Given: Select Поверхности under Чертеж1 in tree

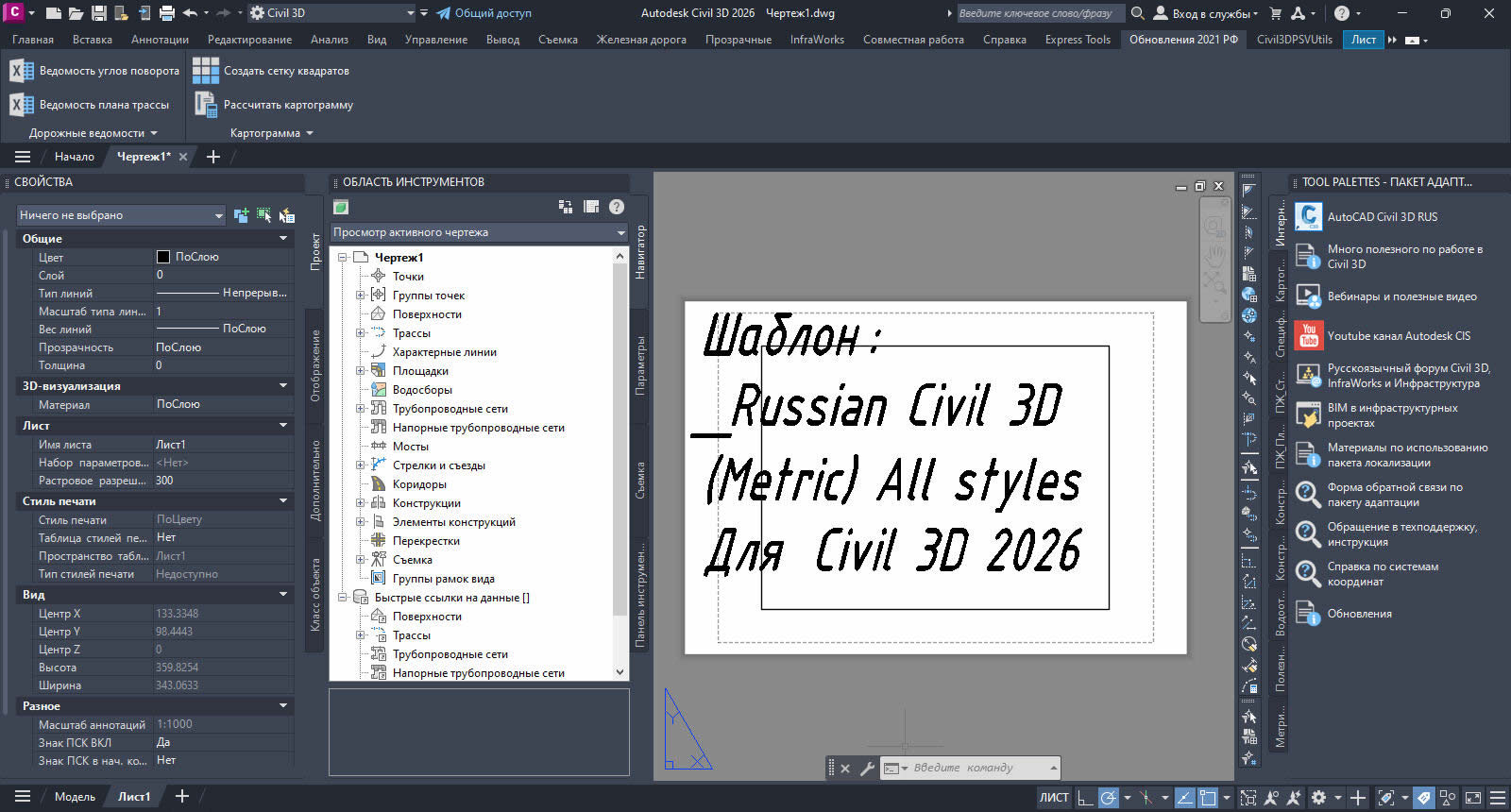Looking at the screenshot, I should [x=427, y=314].
